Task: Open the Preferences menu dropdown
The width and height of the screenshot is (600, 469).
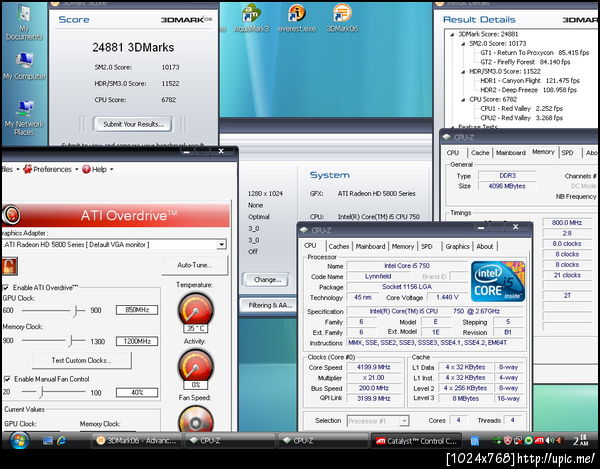Action: pos(51,169)
